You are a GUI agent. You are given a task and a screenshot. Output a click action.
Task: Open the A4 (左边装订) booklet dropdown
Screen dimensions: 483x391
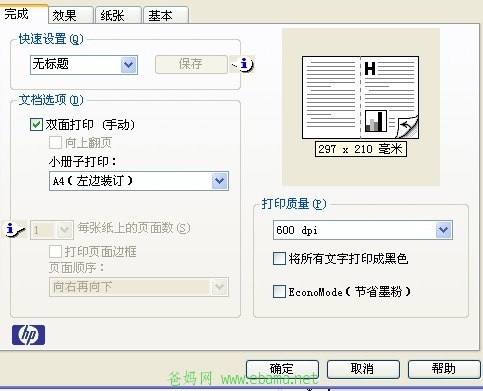pos(139,181)
